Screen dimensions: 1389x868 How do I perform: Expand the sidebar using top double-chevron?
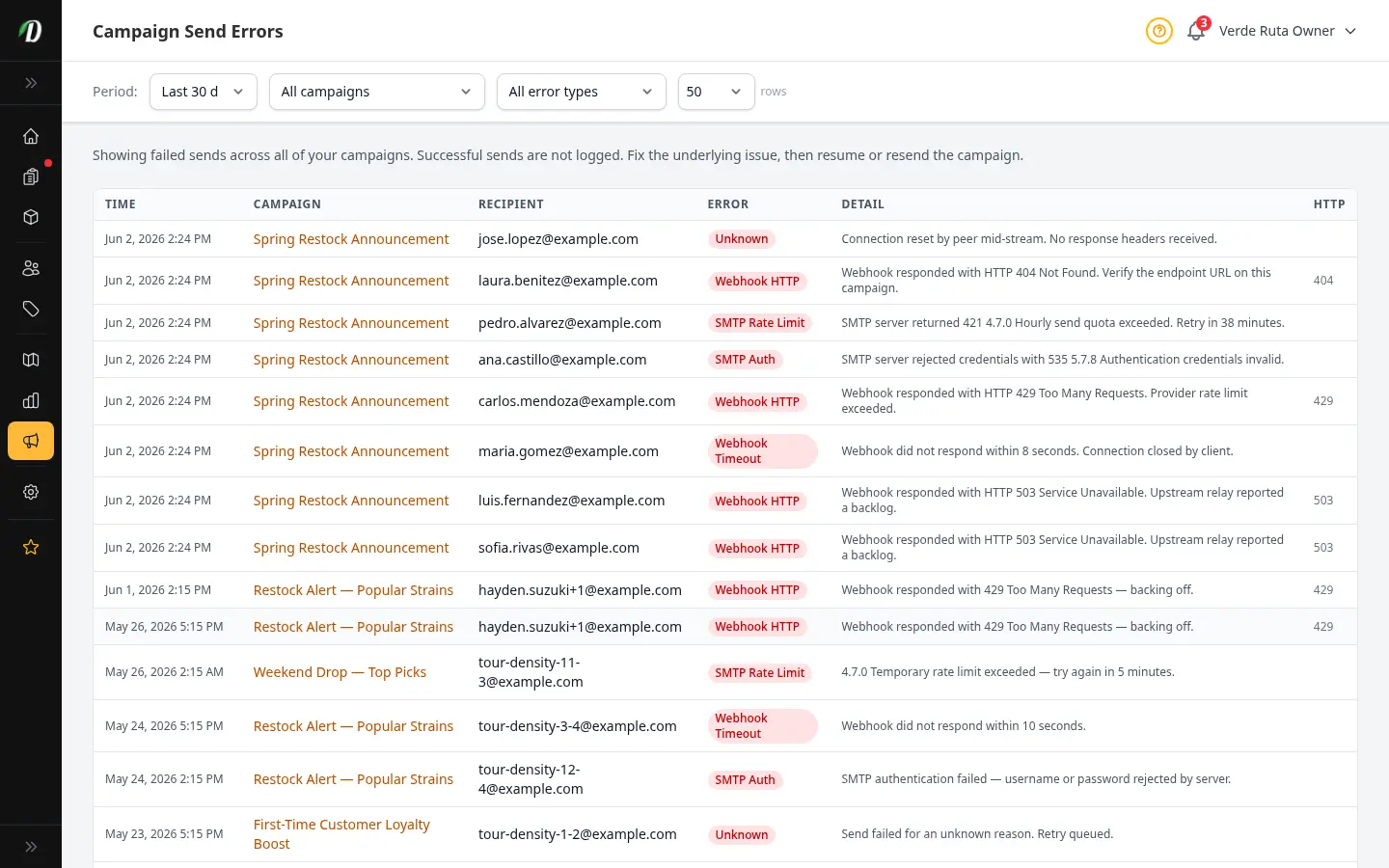click(x=31, y=83)
